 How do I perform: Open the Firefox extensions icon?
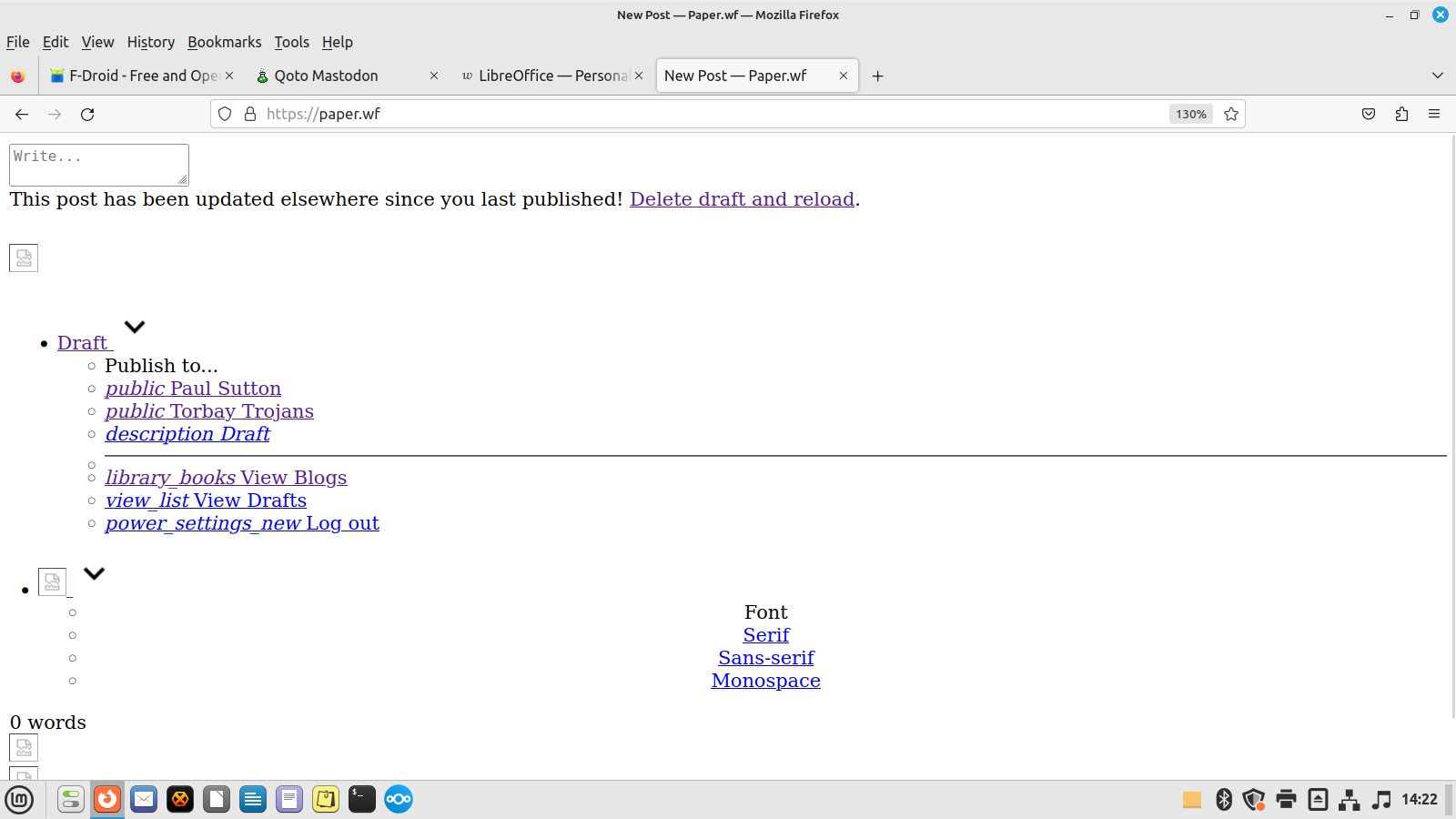click(1401, 114)
